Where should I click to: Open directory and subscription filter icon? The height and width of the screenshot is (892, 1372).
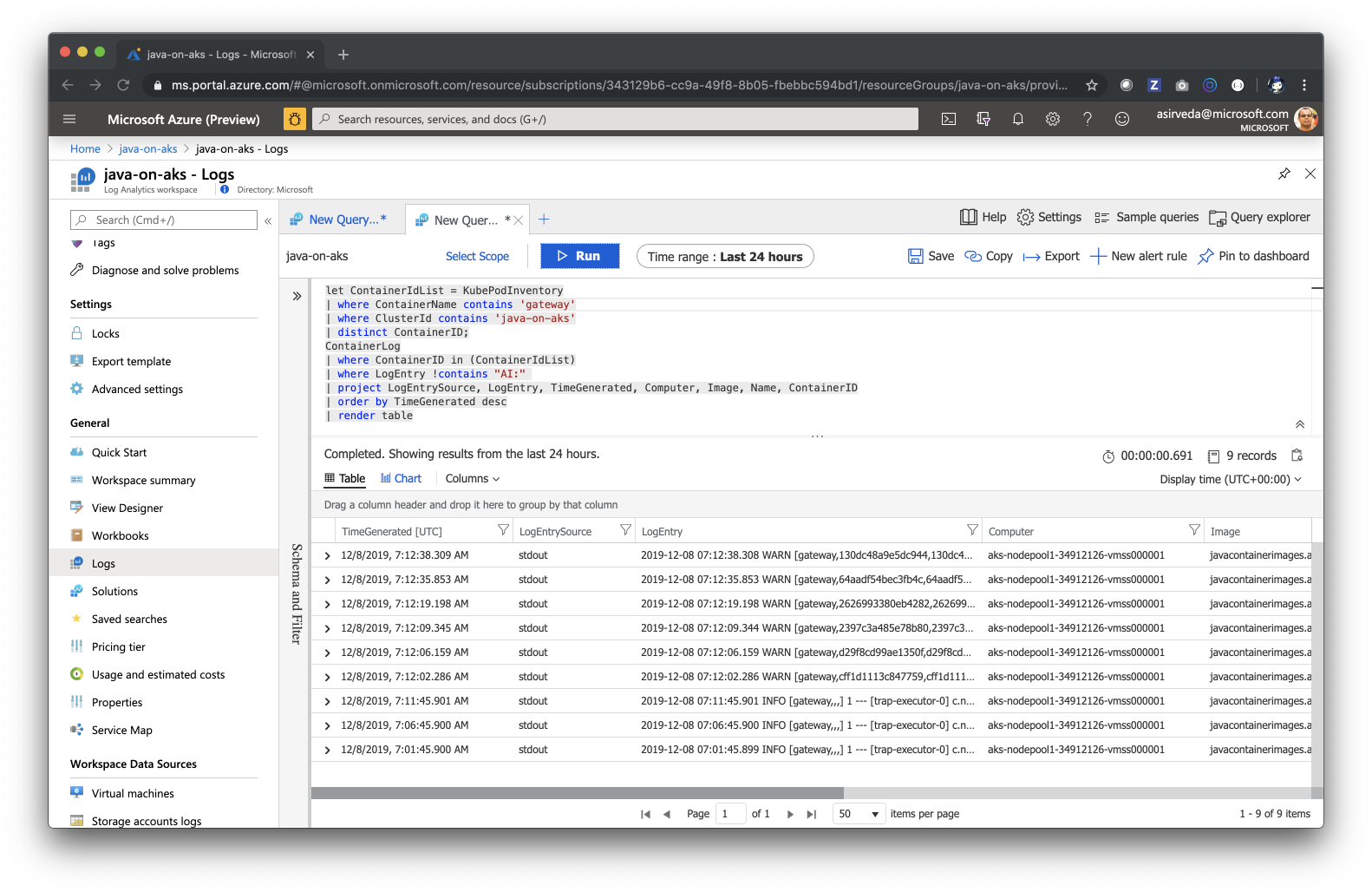[983, 119]
